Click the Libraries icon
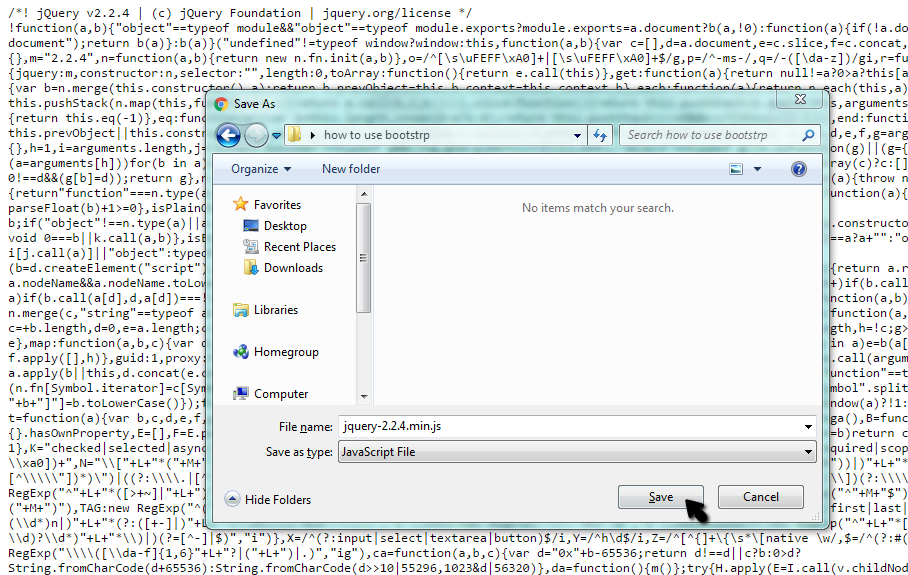Viewport: 908px width, 575px height. pos(240,310)
